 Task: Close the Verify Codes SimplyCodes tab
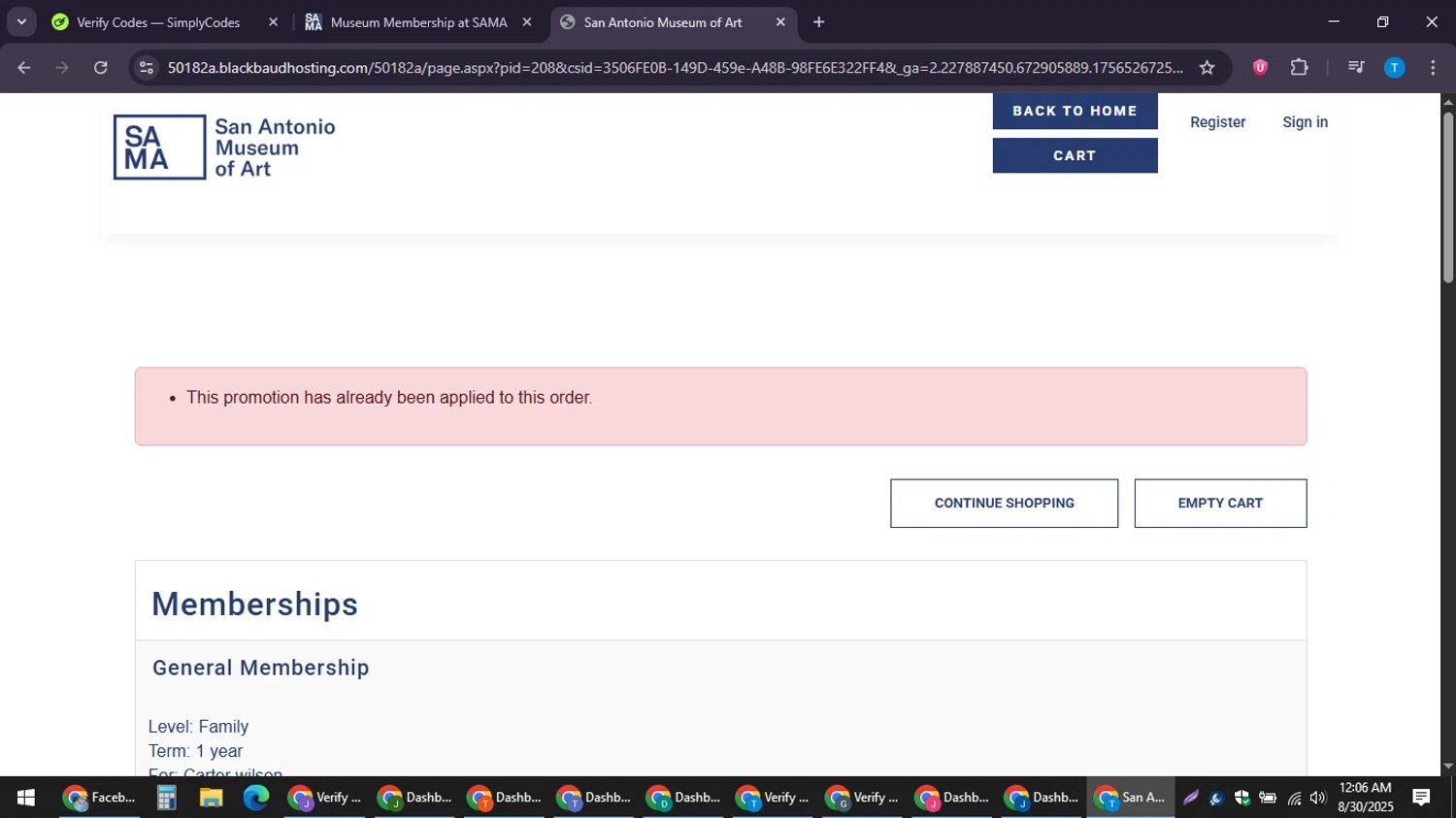tap(273, 22)
